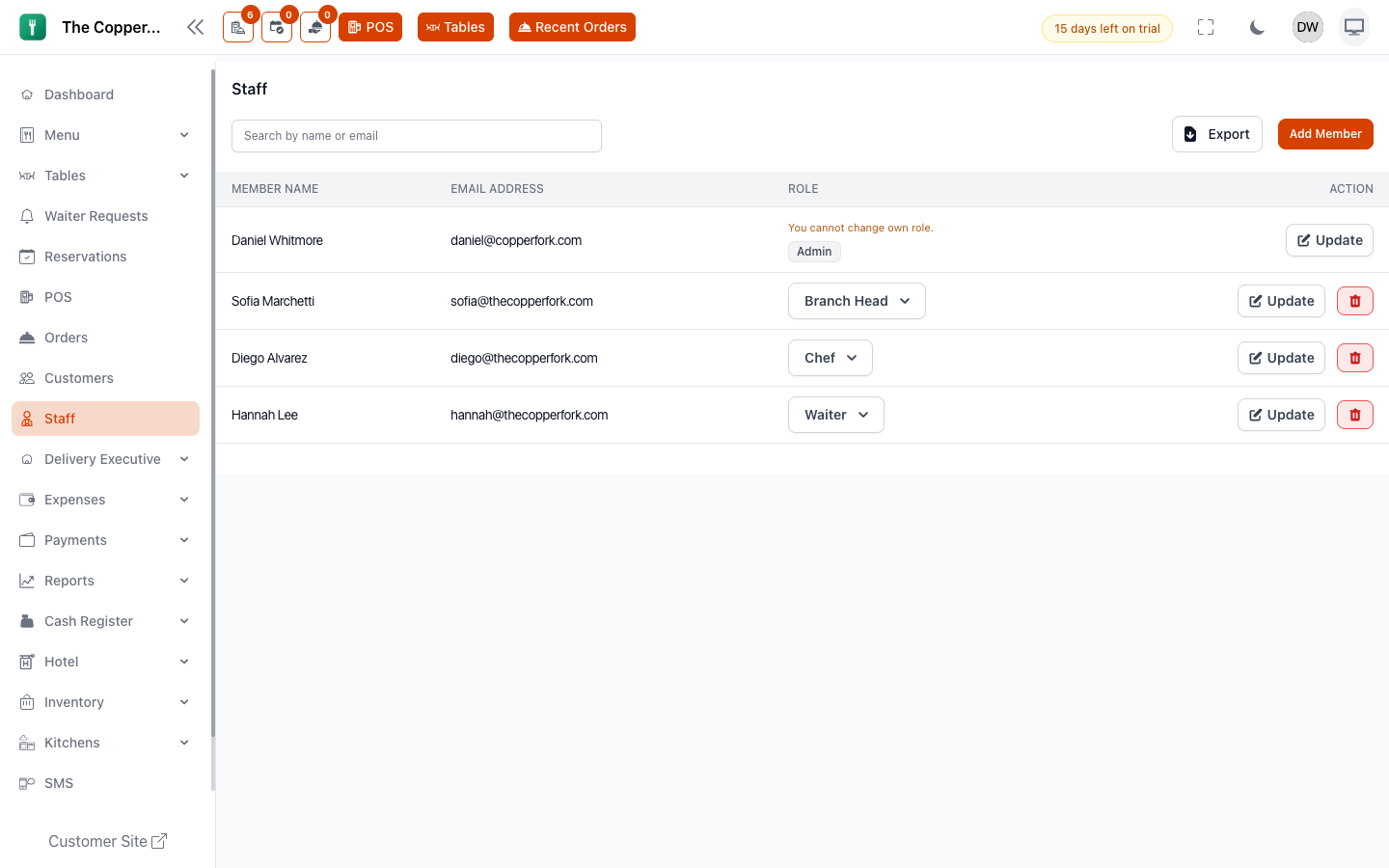The height and width of the screenshot is (868, 1389).
Task: Click the Add Member button
Action: (x=1325, y=134)
